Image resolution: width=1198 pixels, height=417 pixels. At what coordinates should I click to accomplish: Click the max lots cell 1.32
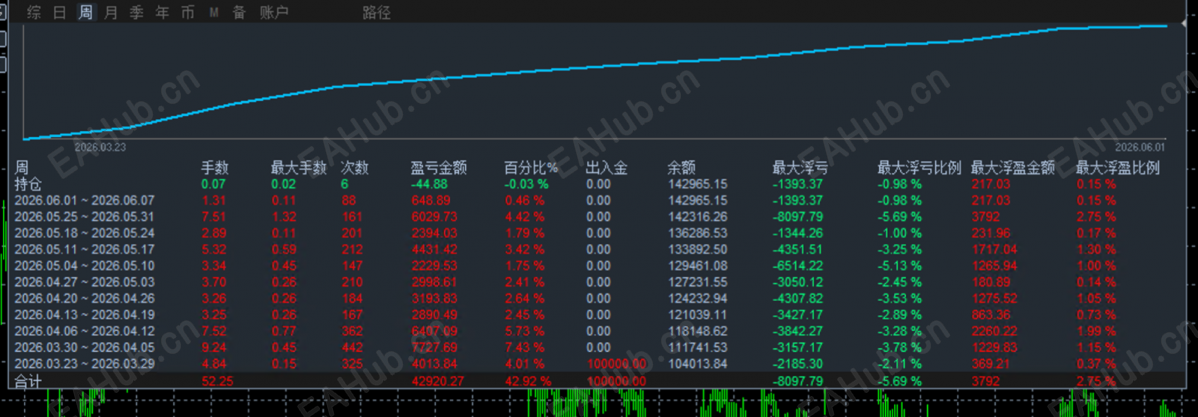[x=283, y=216]
